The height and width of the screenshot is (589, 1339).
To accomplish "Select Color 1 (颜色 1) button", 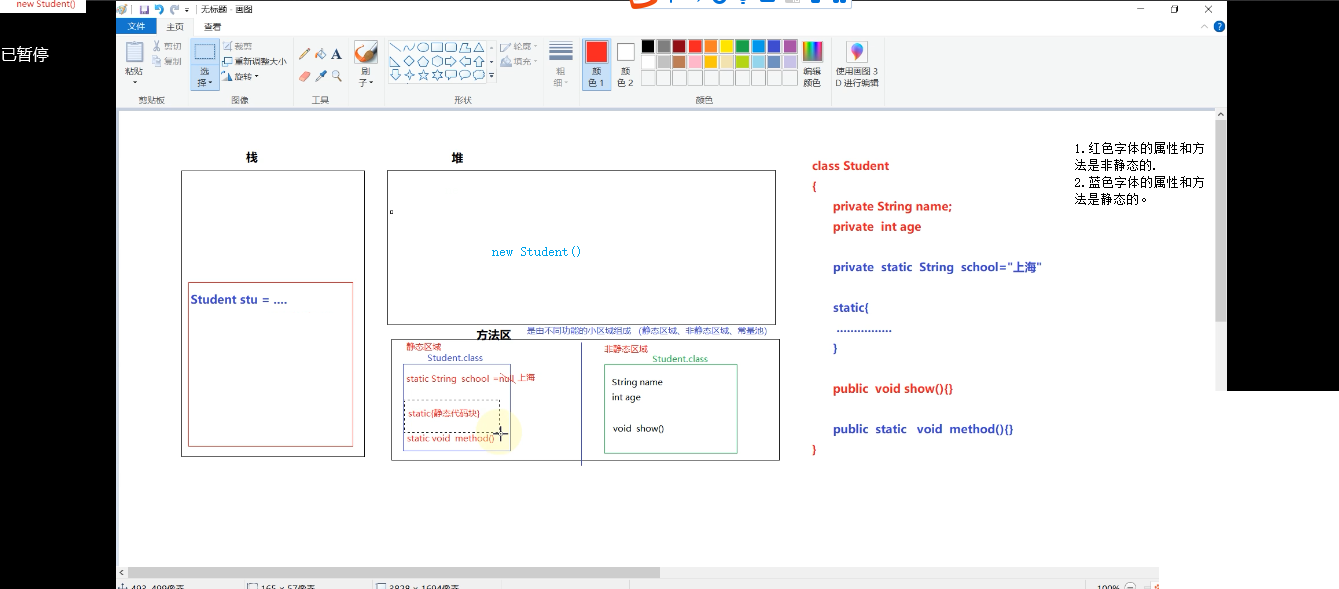I will (597, 65).
